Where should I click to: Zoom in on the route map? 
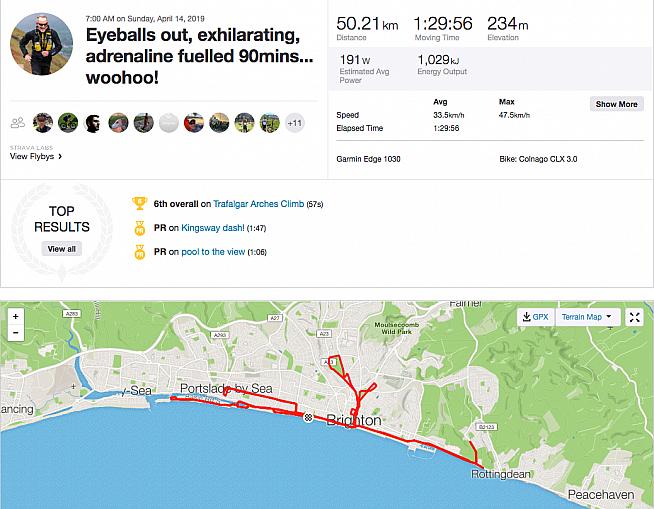[15, 316]
